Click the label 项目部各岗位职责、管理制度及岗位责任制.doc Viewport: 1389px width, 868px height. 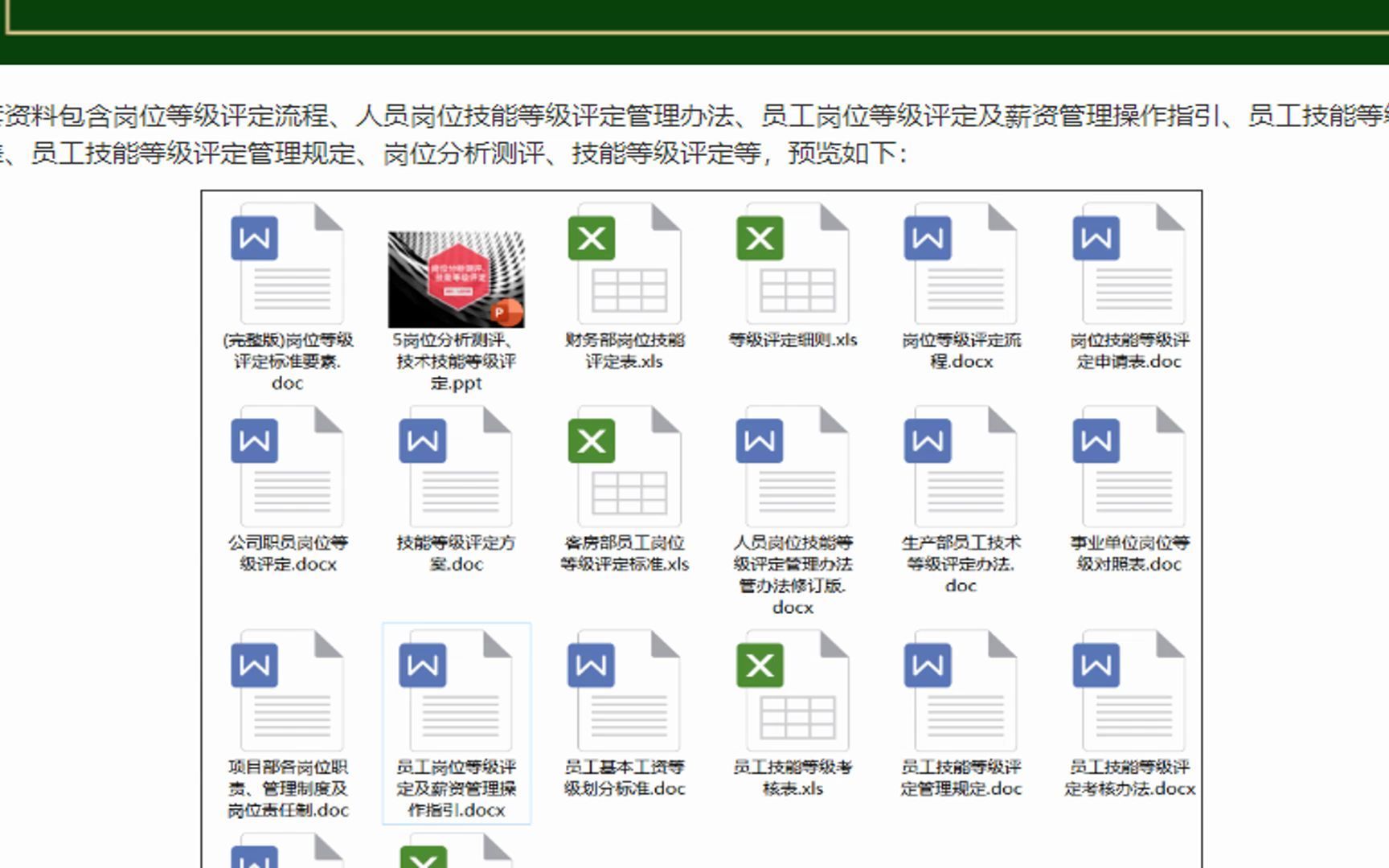(288, 788)
